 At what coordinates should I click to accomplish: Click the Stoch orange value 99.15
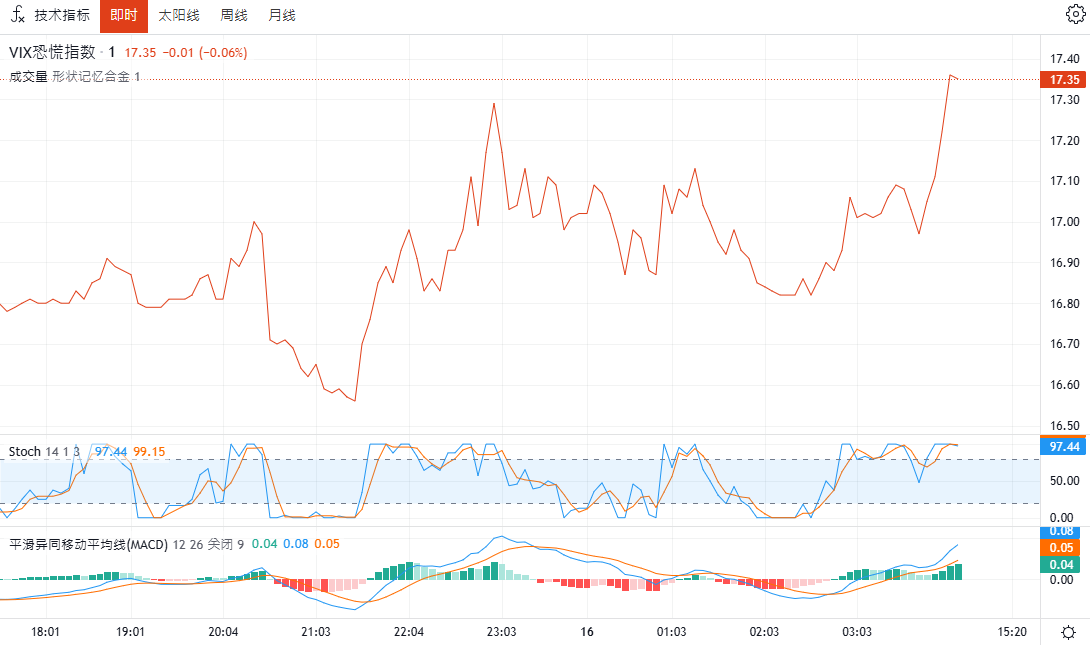[149, 451]
